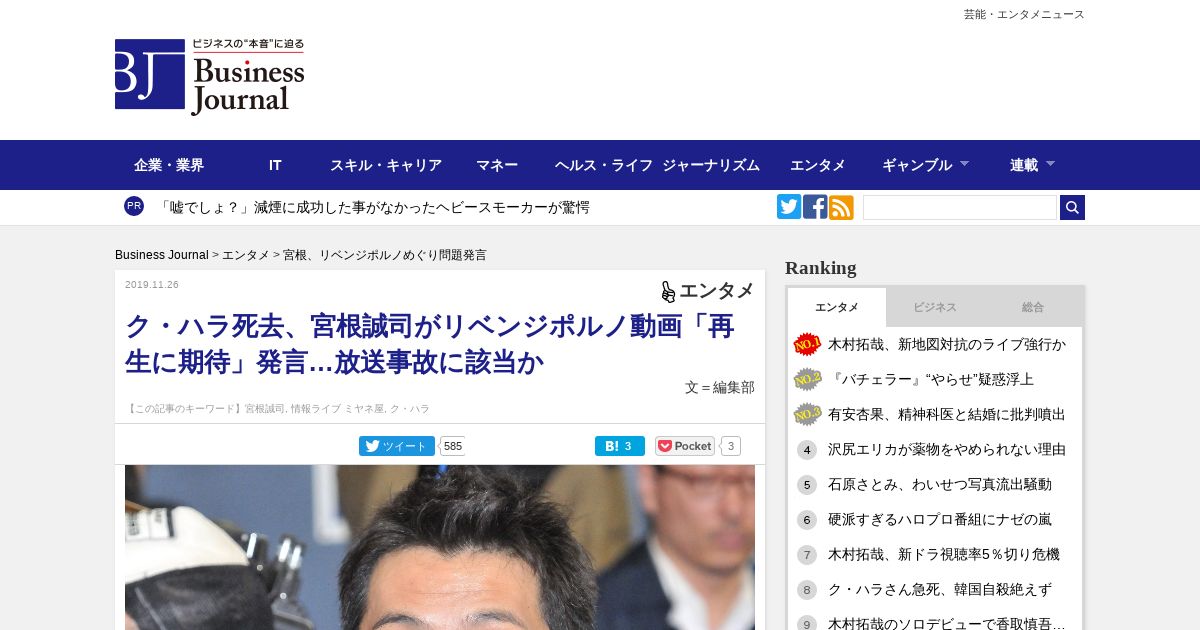Open ranking 硬派すぎるハロプロ番組にナゼの嵐
Viewport: 1200px width, 630px height.
tap(940, 519)
